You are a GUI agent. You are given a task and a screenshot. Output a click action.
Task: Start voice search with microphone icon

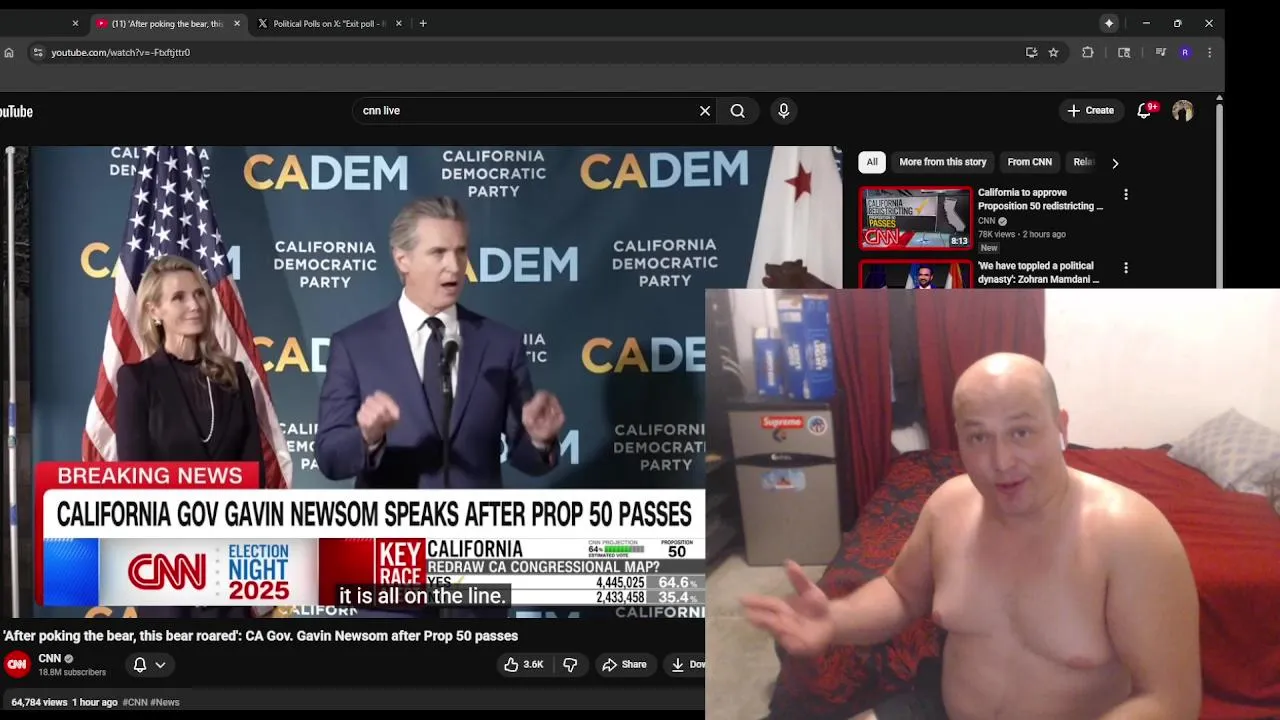point(784,111)
